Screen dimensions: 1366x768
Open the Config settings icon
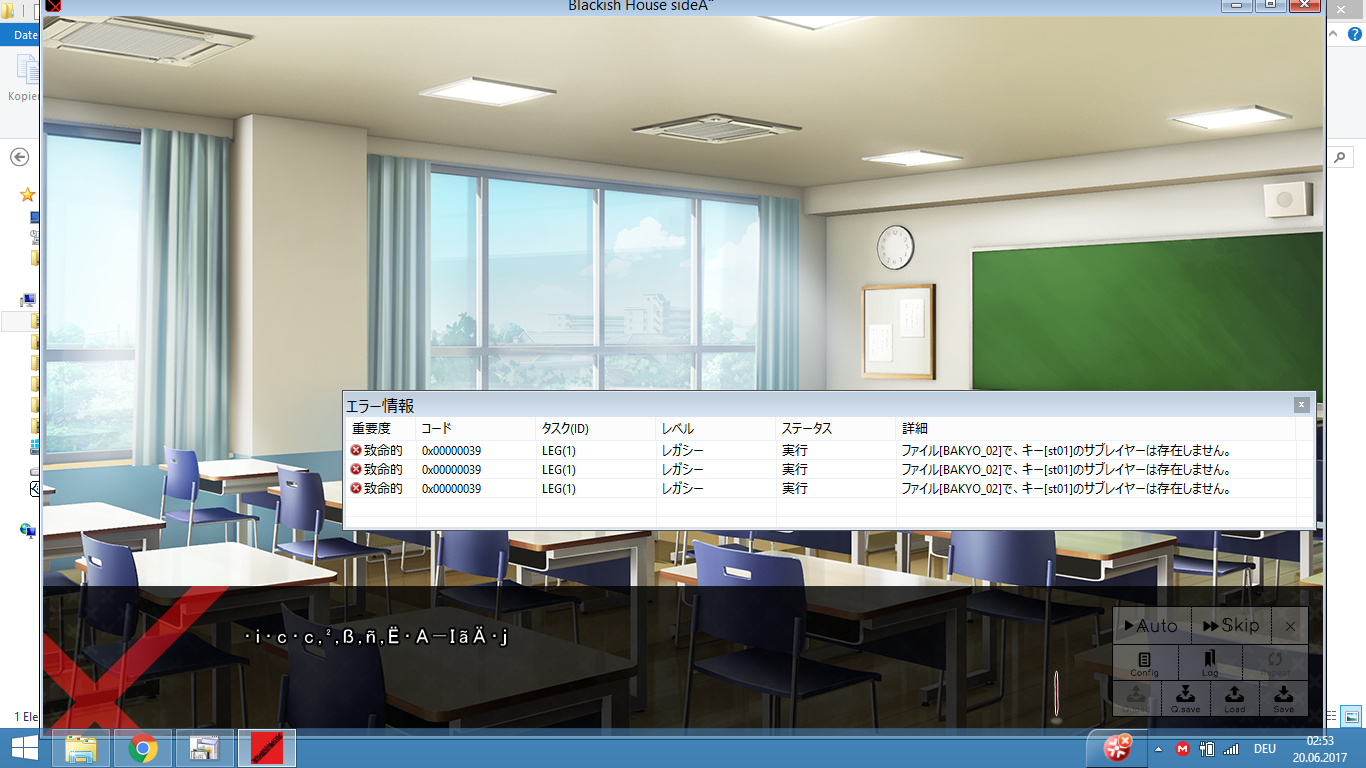point(1145,663)
